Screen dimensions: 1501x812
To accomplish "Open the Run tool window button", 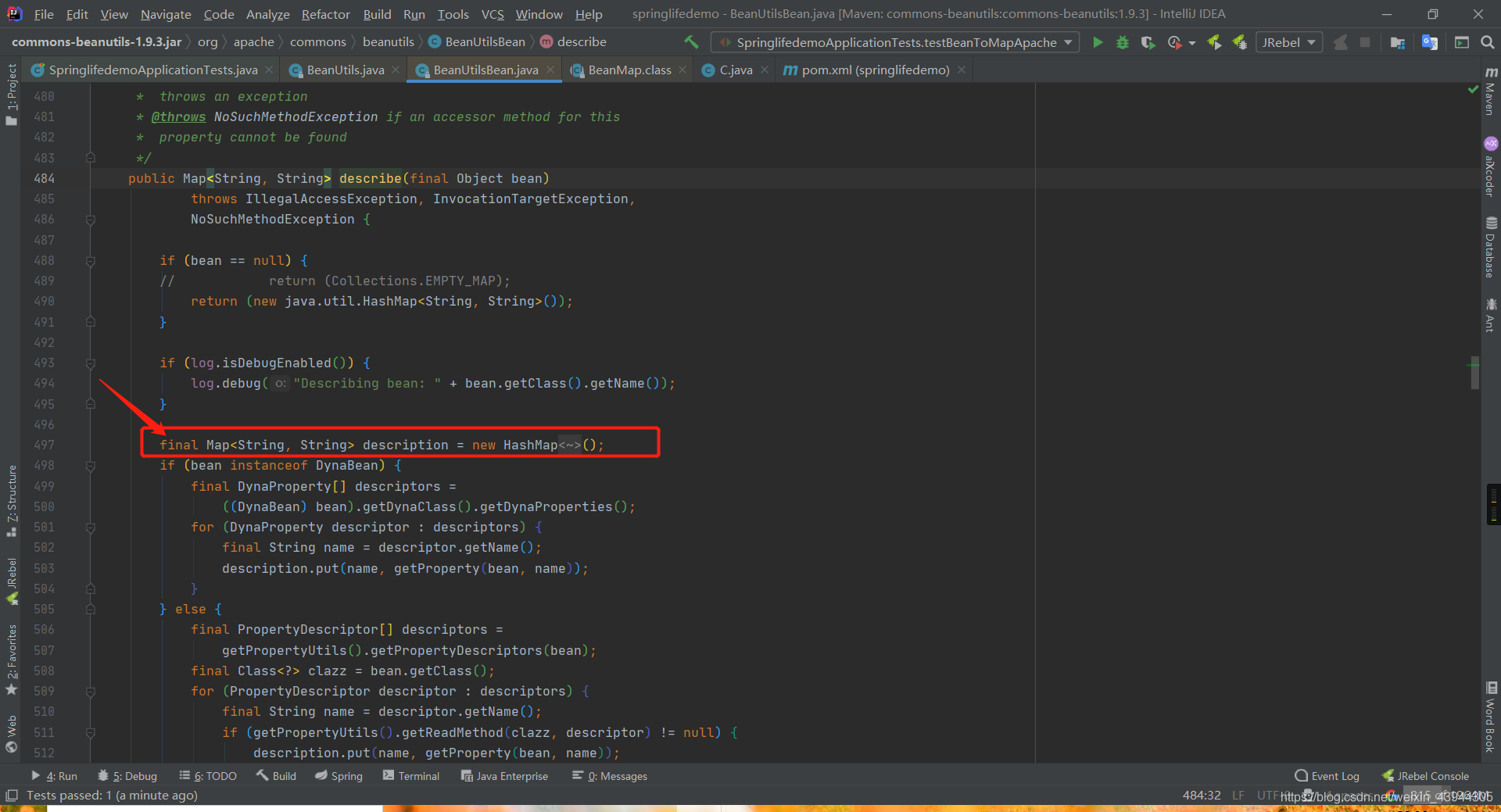I will [54, 776].
